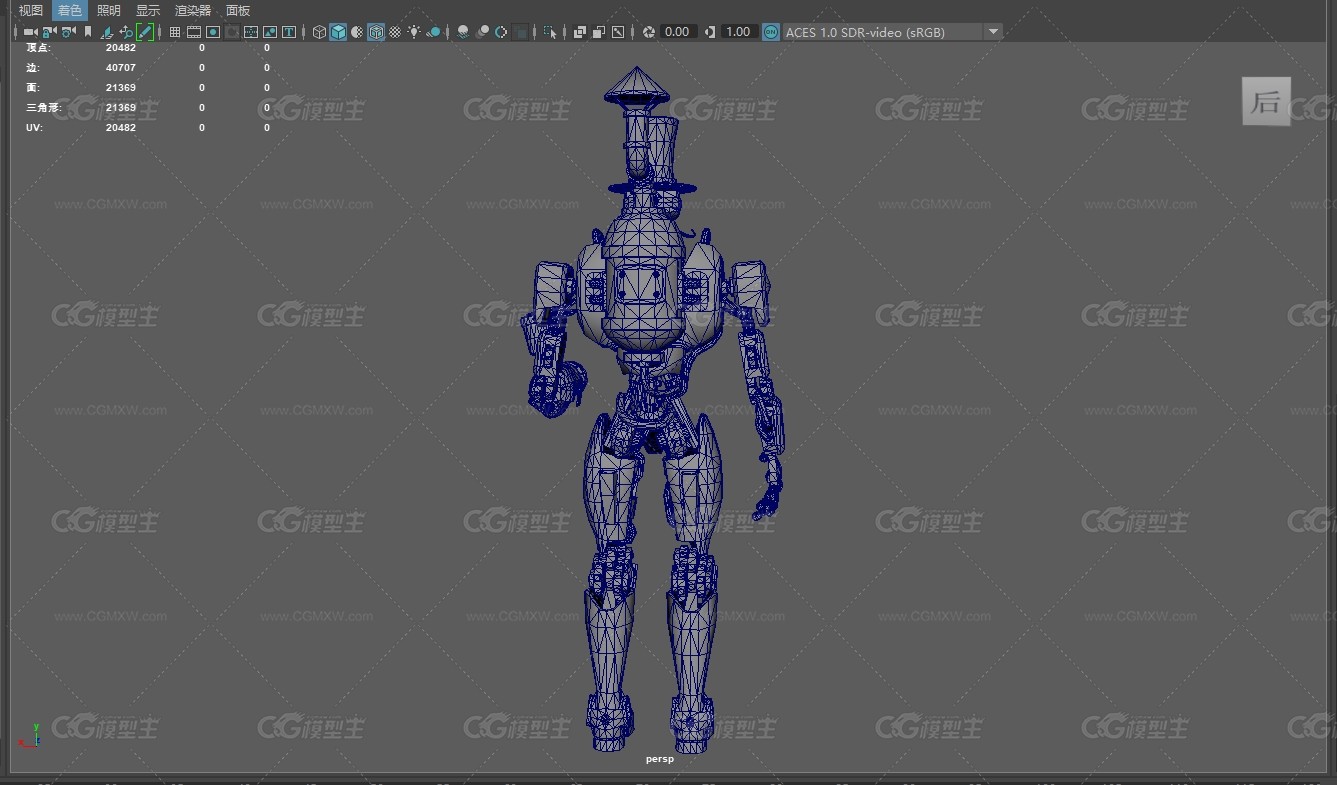Image resolution: width=1337 pixels, height=785 pixels.
Task: Click the isolate select icon
Action: coord(550,32)
